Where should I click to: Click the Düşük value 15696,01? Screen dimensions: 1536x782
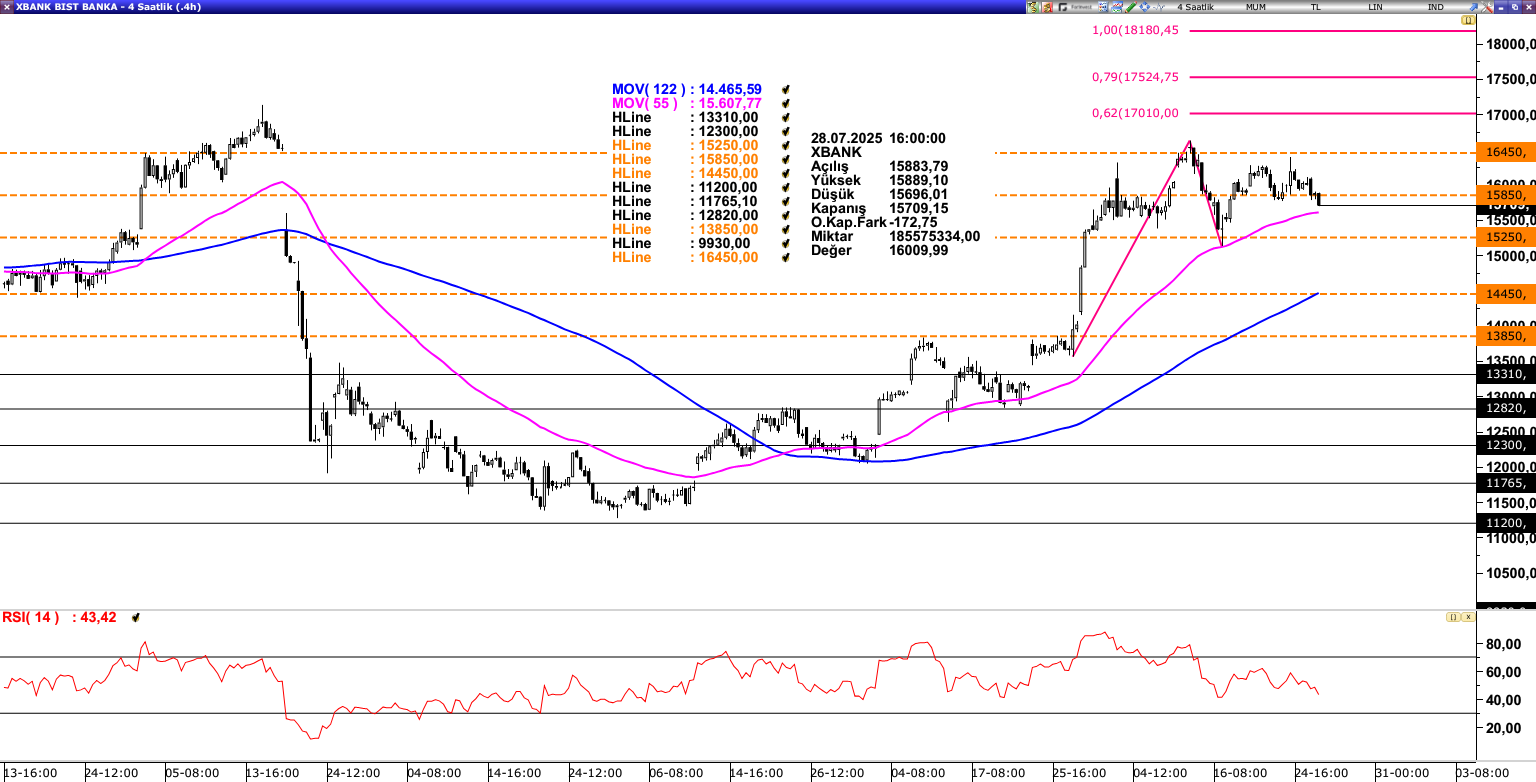[x=918, y=194]
